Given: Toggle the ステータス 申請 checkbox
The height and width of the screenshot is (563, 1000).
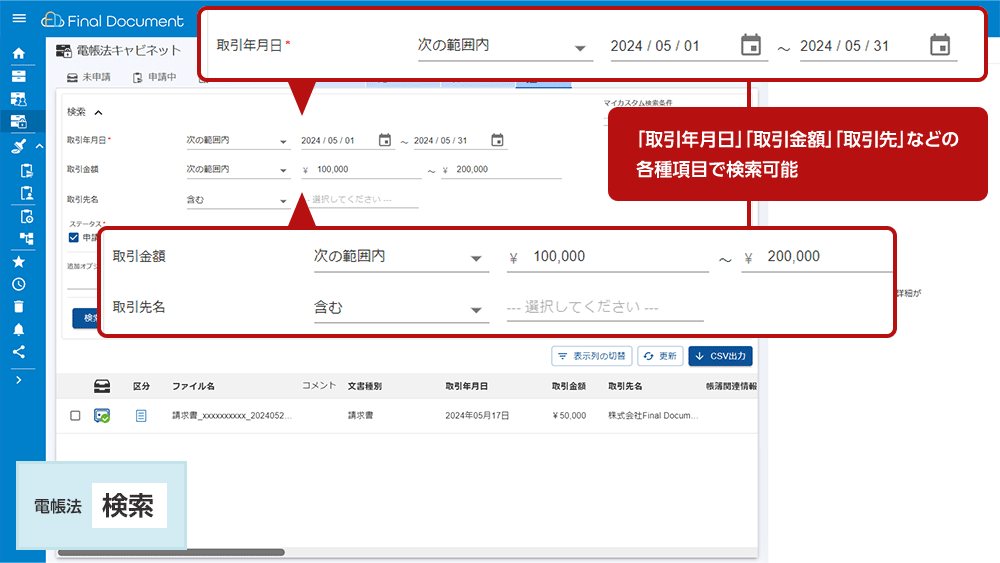Looking at the screenshot, I should tap(73, 238).
